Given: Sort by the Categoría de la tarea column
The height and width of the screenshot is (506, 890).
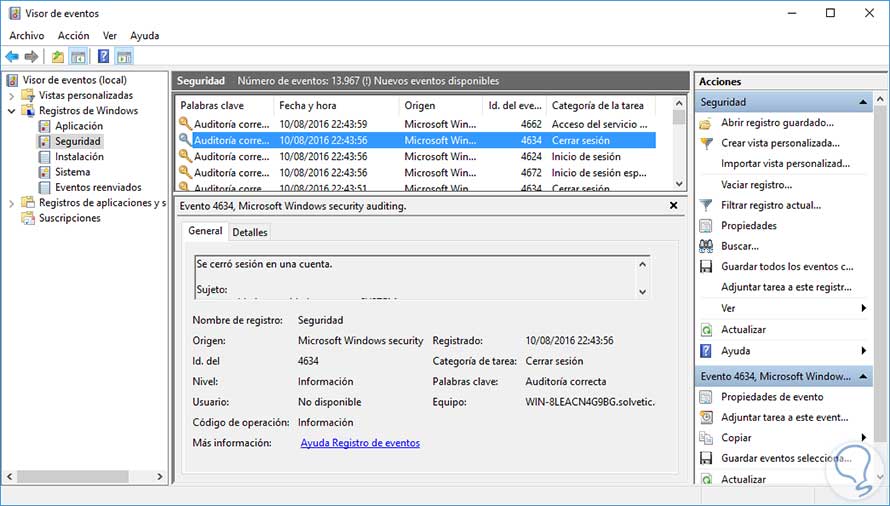Looking at the screenshot, I should (x=601, y=106).
